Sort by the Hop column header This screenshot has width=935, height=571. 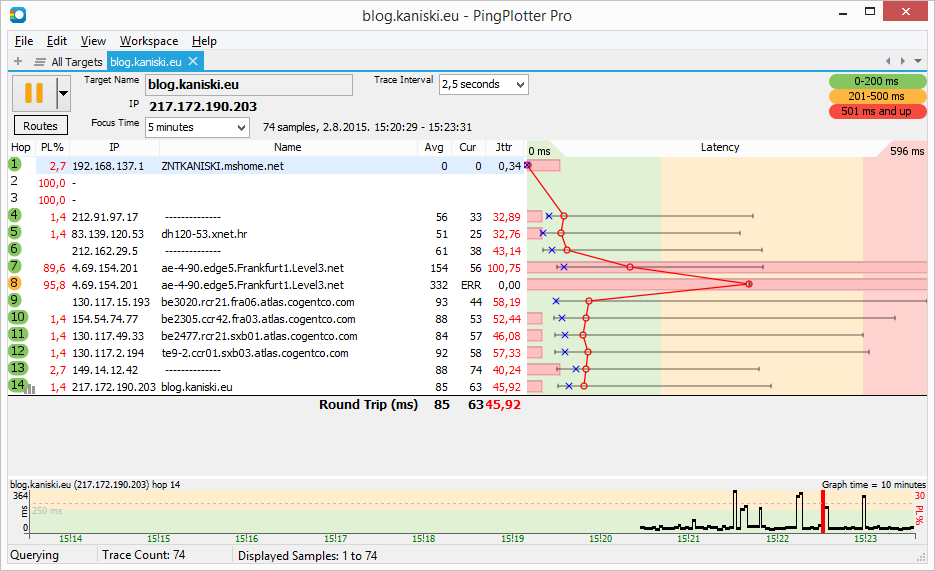(21, 147)
